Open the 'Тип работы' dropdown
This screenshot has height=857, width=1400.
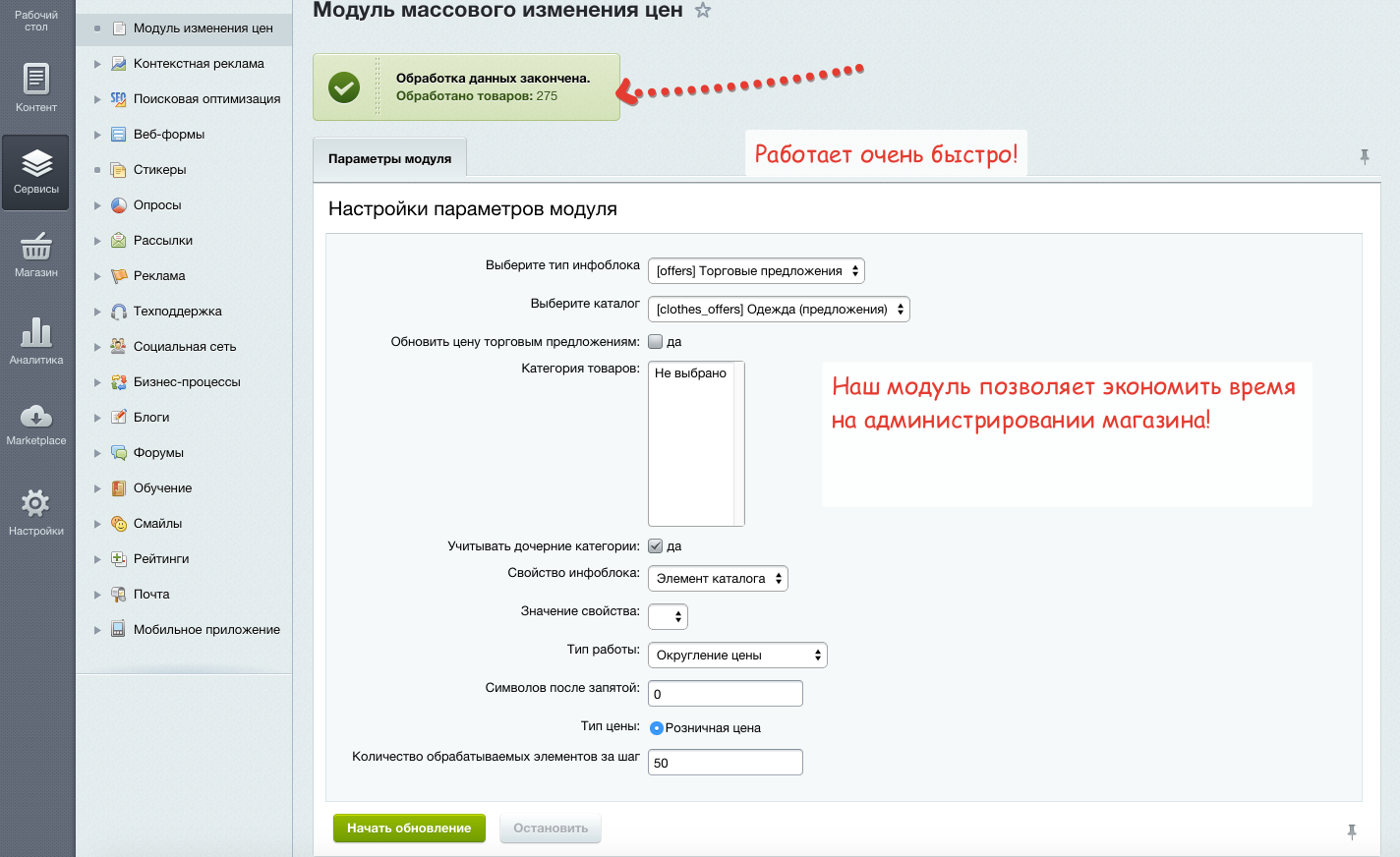click(x=737, y=655)
